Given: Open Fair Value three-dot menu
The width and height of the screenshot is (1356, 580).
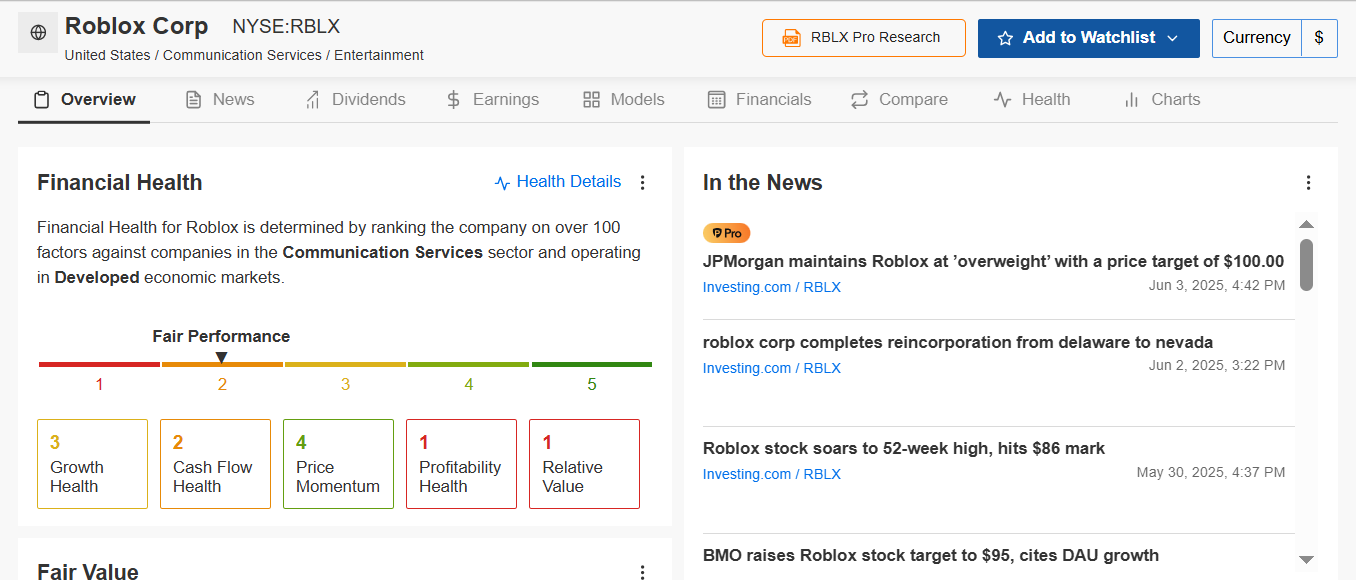Looking at the screenshot, I should [643, 572].
